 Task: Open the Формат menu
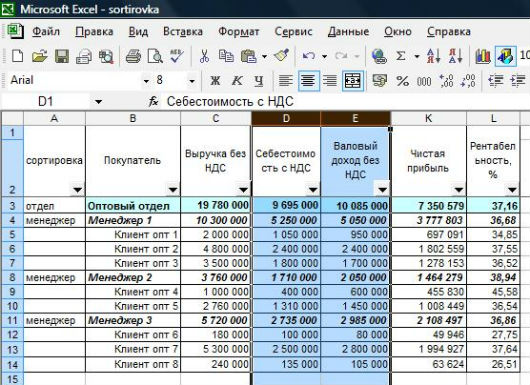click(x=239, y=31)
